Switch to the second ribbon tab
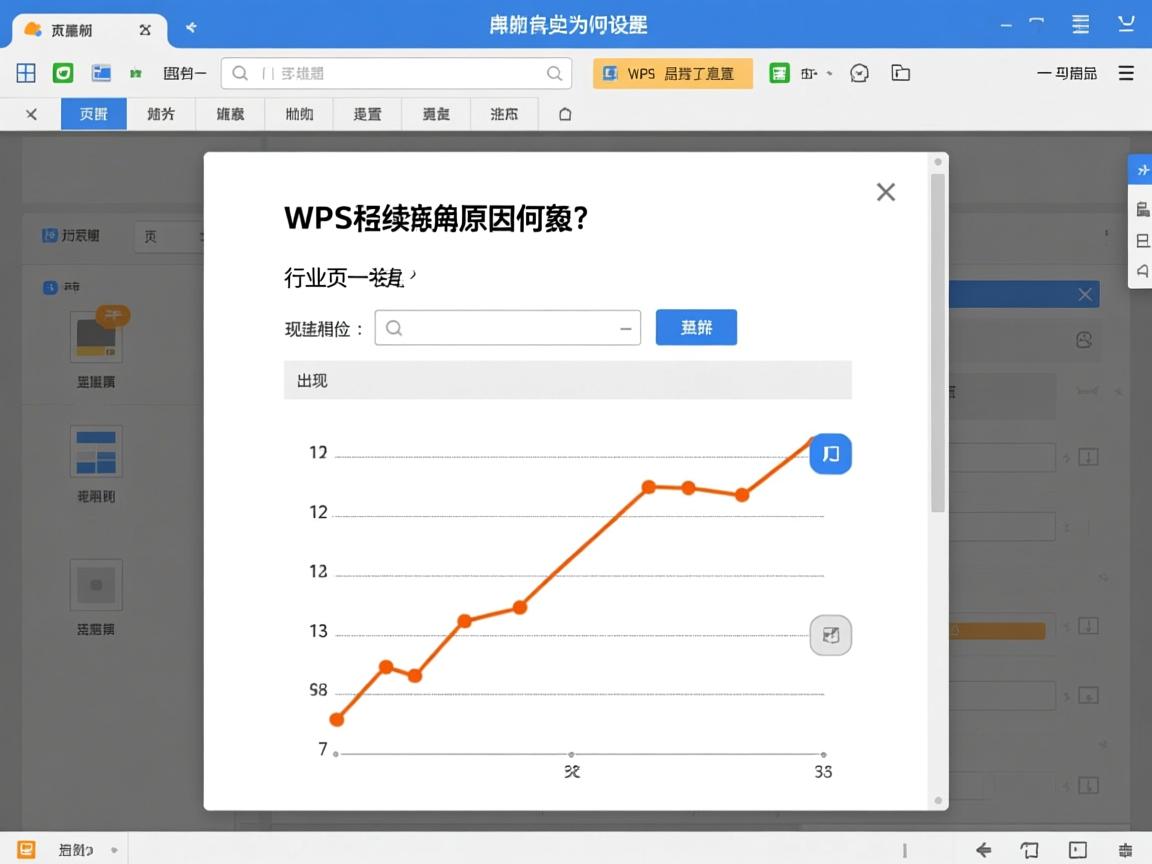Image resolution: width=1152 pixels, height=864 pixels. 161,114
